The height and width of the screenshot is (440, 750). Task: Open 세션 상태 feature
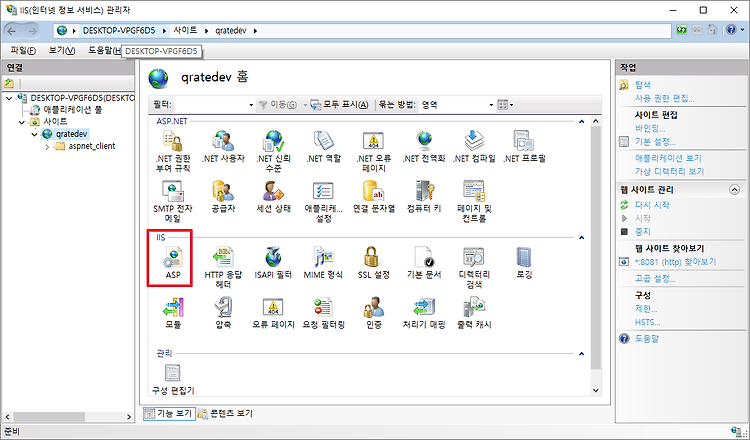273,197
